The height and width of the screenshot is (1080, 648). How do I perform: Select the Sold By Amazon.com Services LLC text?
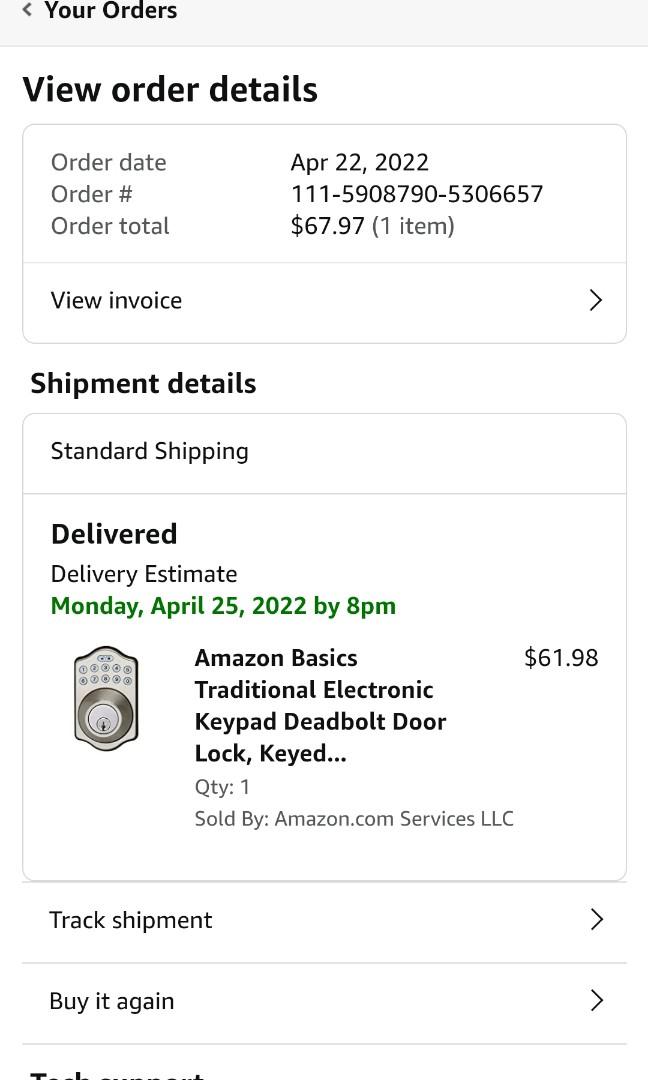point(354,818)
